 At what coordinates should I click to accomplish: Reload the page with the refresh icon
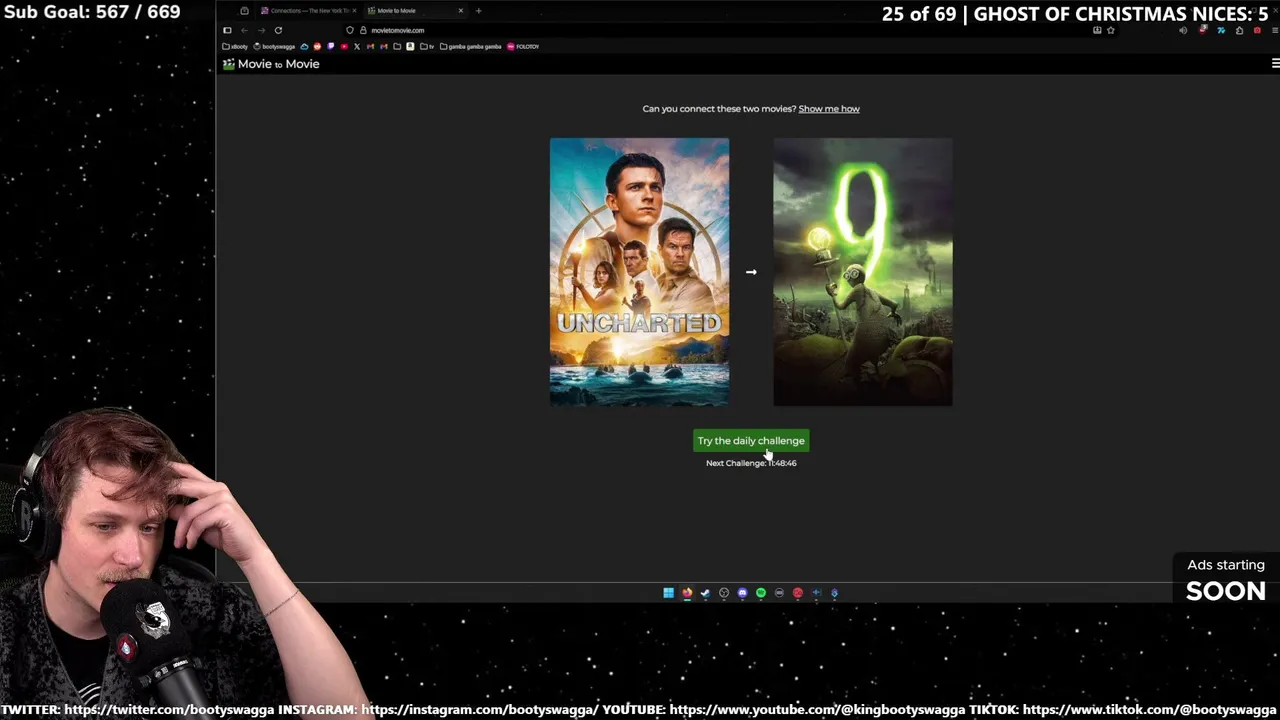278,31
